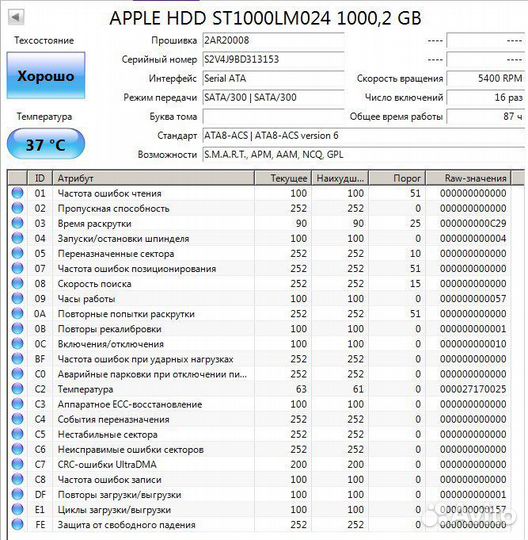Viewport: 528px width, 540px height.
Task: Click the Интерфейс field Serial ATA
Action: [x=273, y=78]
